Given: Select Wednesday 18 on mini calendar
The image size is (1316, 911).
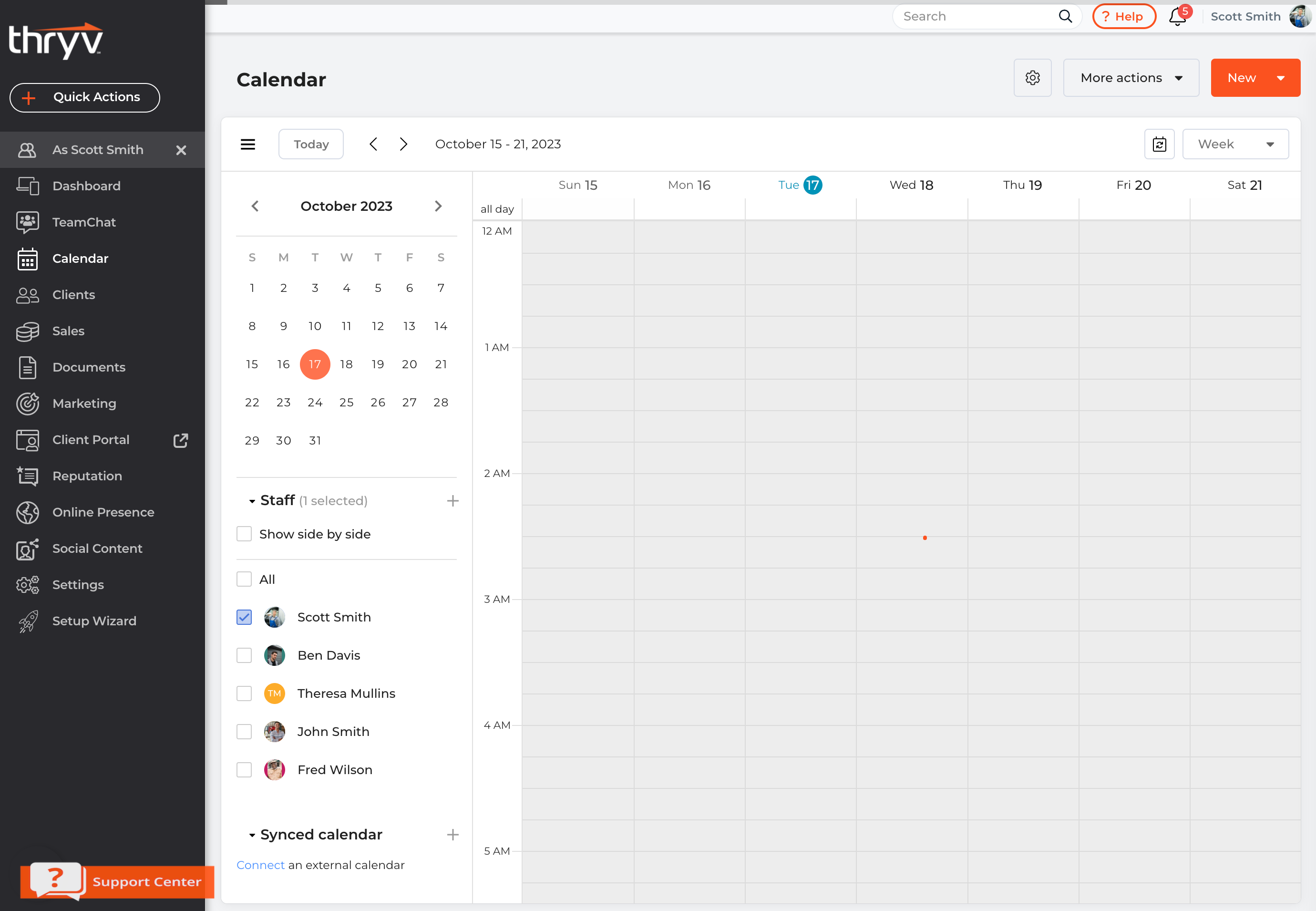Looking at the screenshot, I should (x=346, y=364).
